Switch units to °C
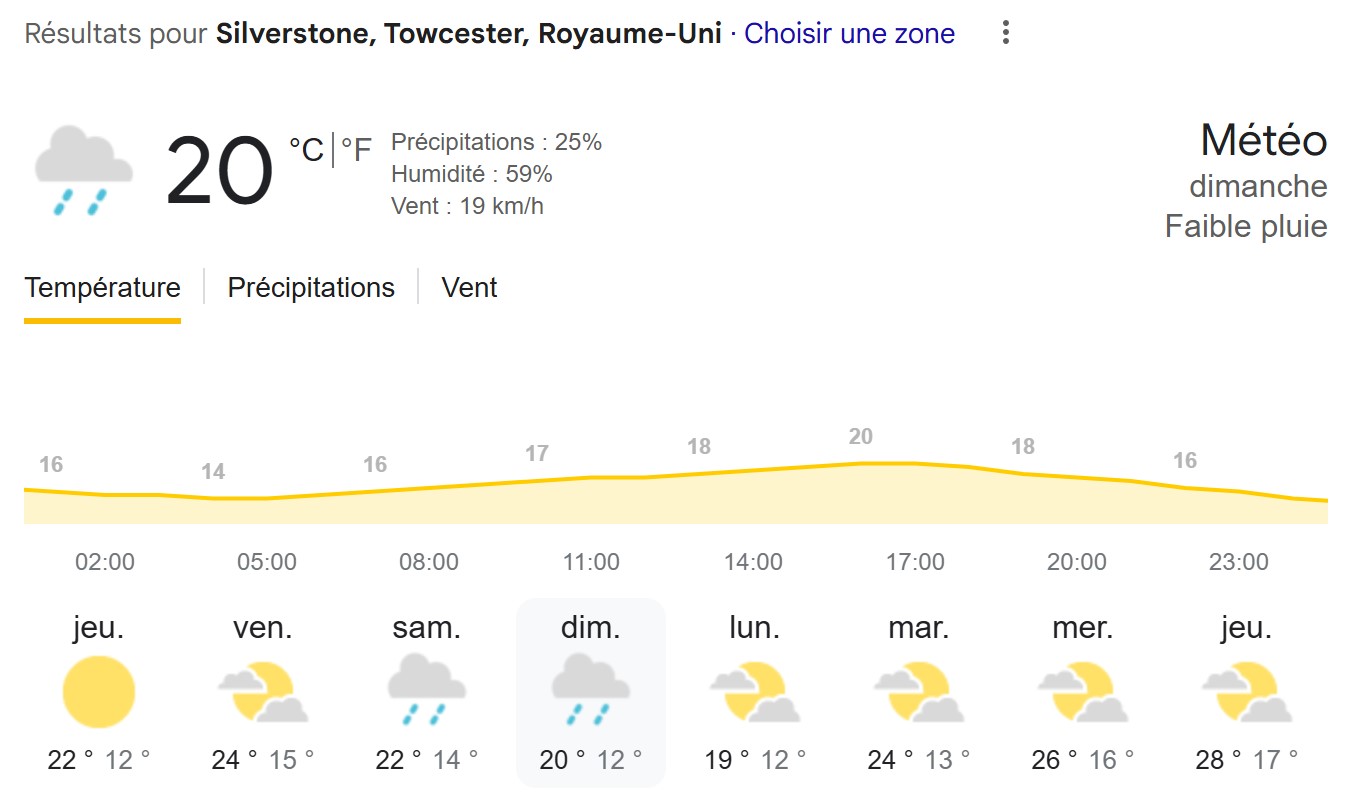 (x=306, y=151)
